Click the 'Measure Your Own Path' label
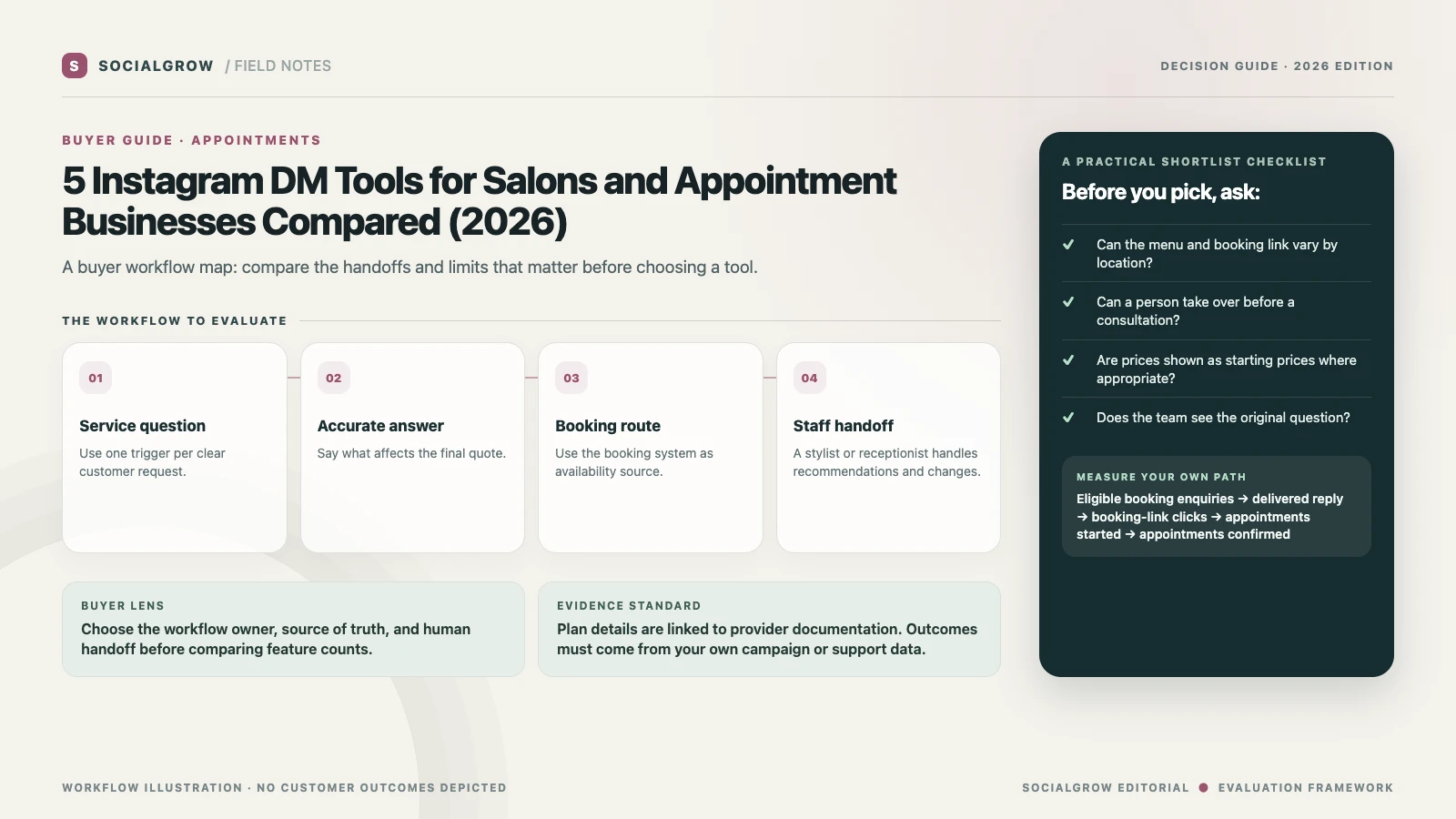 coord(1161,477)
